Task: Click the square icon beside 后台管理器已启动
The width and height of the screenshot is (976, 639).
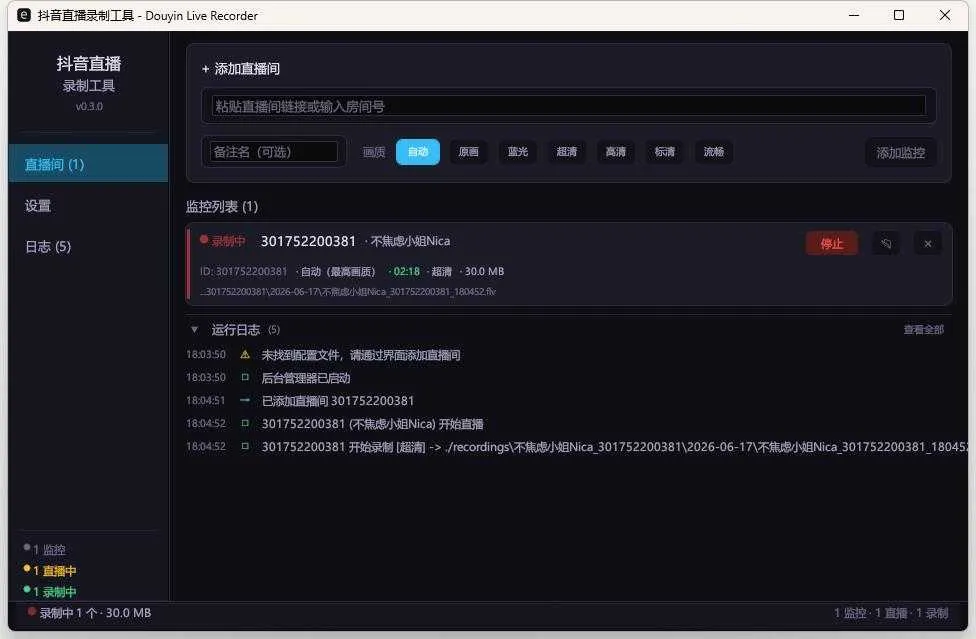Action: point(245,378)
